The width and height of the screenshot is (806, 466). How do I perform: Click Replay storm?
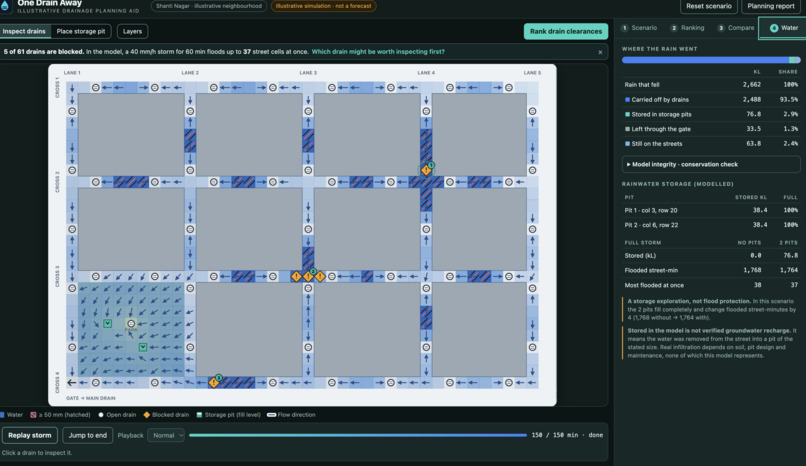click(30, 435)
